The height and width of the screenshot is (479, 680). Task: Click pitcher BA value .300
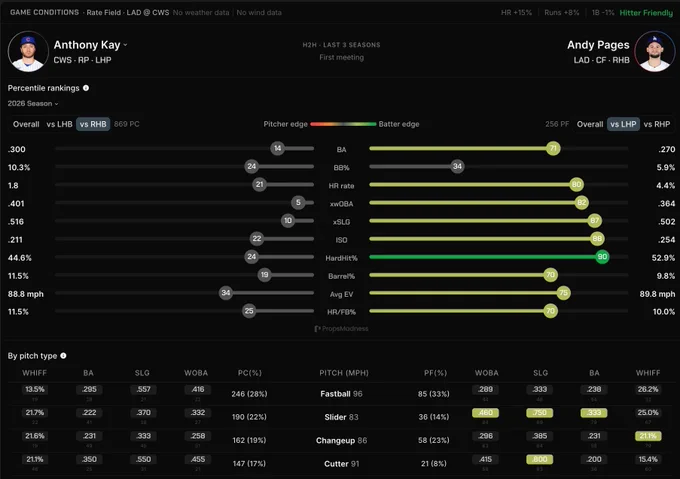point(16,150)
